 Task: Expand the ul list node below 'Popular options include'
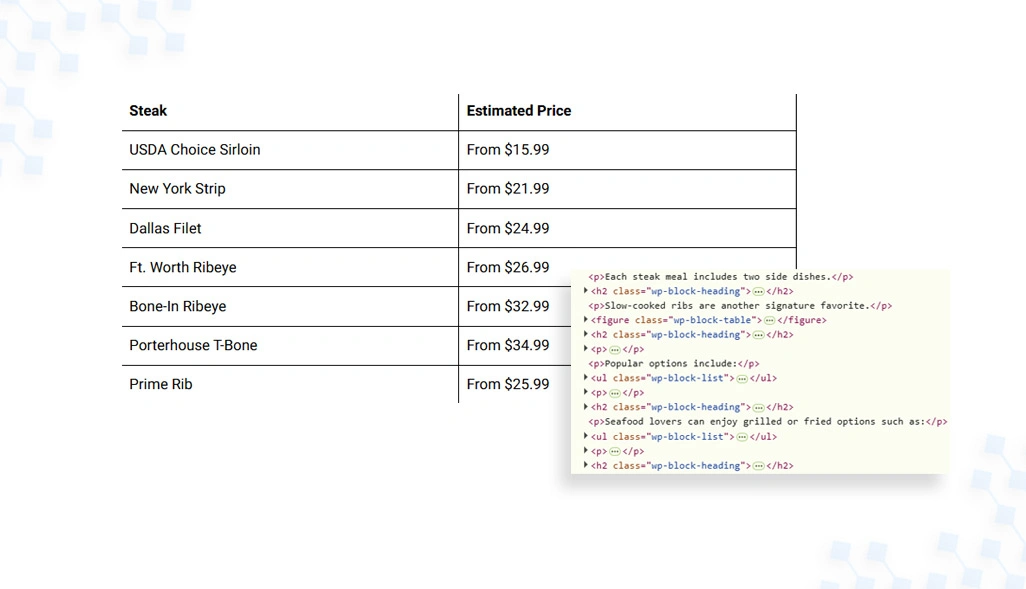coord(586,378)
